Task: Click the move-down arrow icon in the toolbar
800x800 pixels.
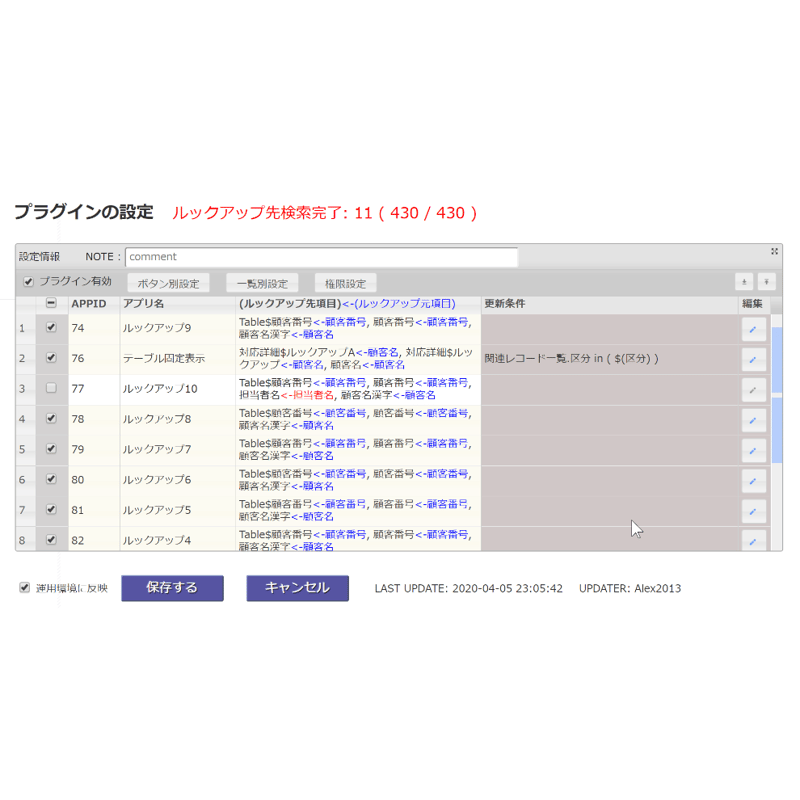Action: click(x=766, y=282)
